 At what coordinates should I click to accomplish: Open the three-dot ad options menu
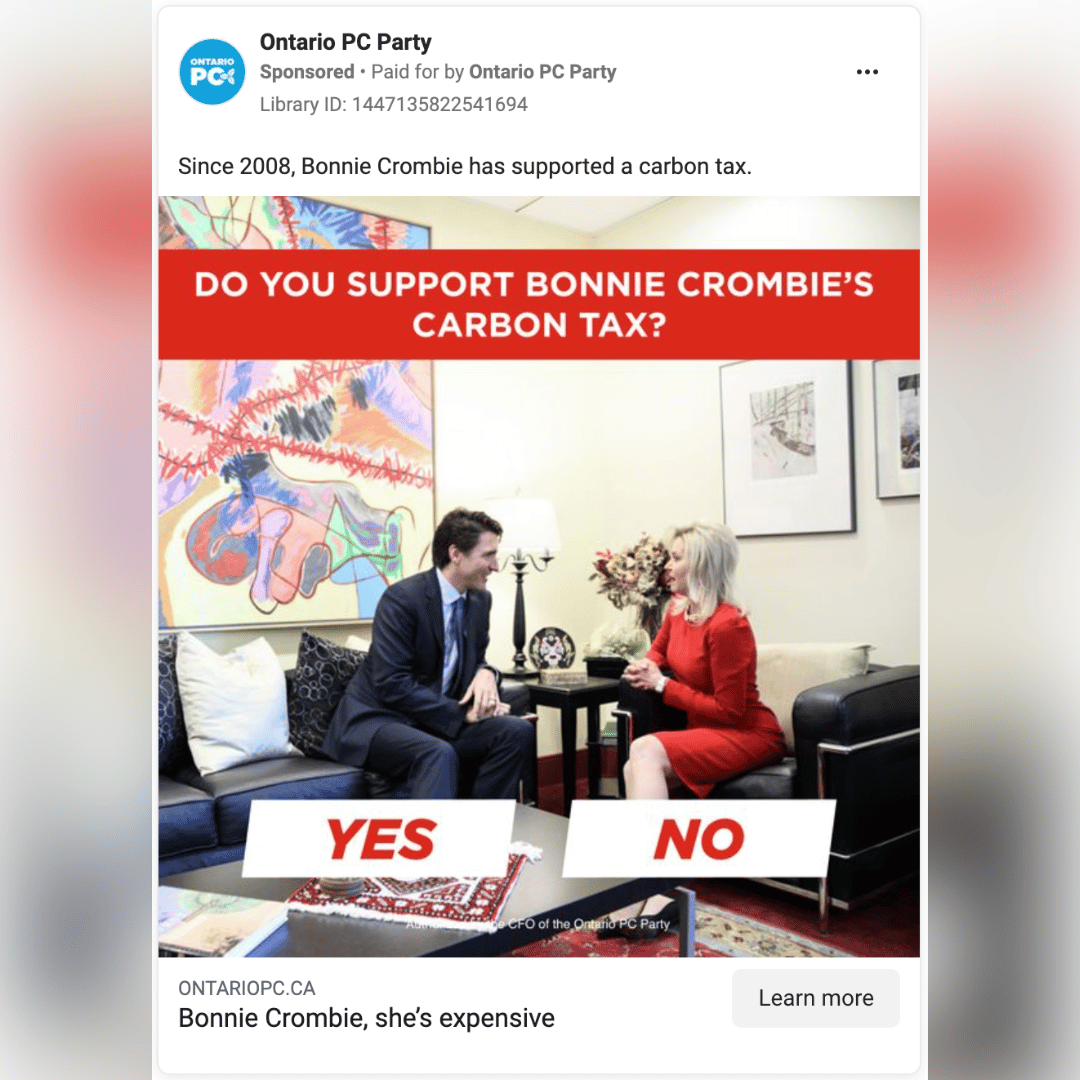866,72
